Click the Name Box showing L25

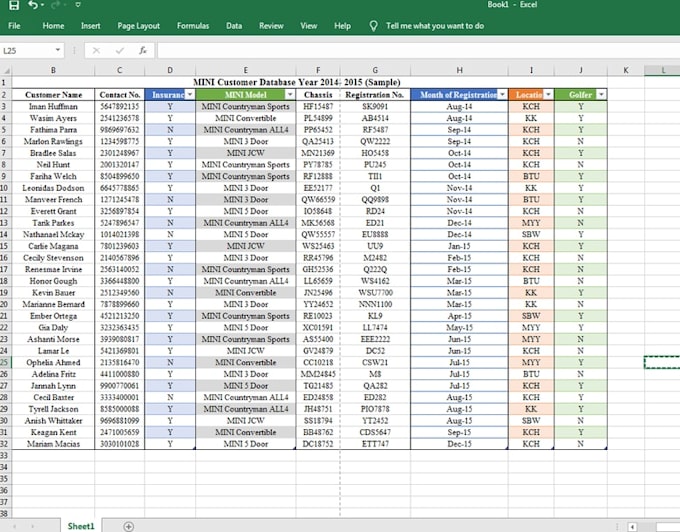coord(27,51)
